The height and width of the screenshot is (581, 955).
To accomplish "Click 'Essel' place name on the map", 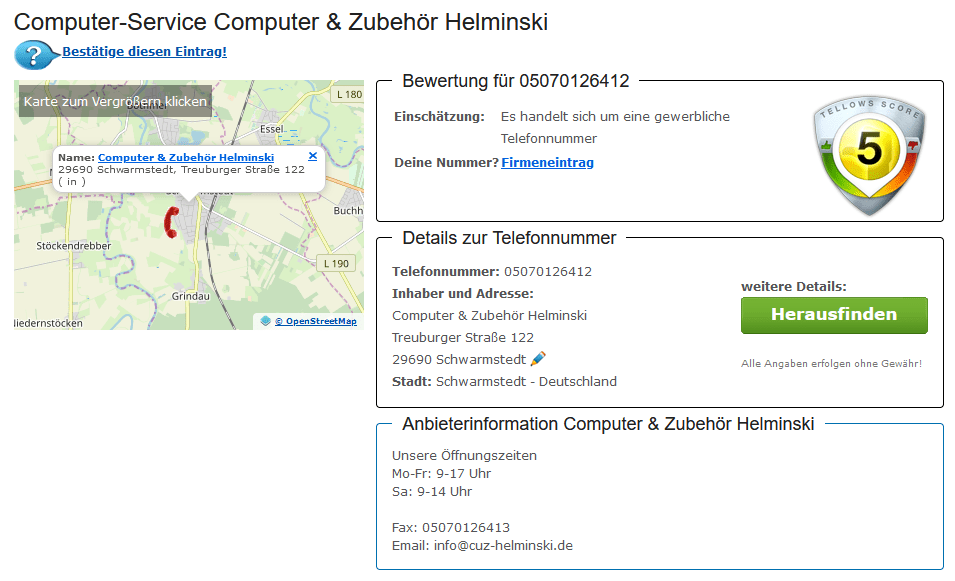I will pos(272,129).
